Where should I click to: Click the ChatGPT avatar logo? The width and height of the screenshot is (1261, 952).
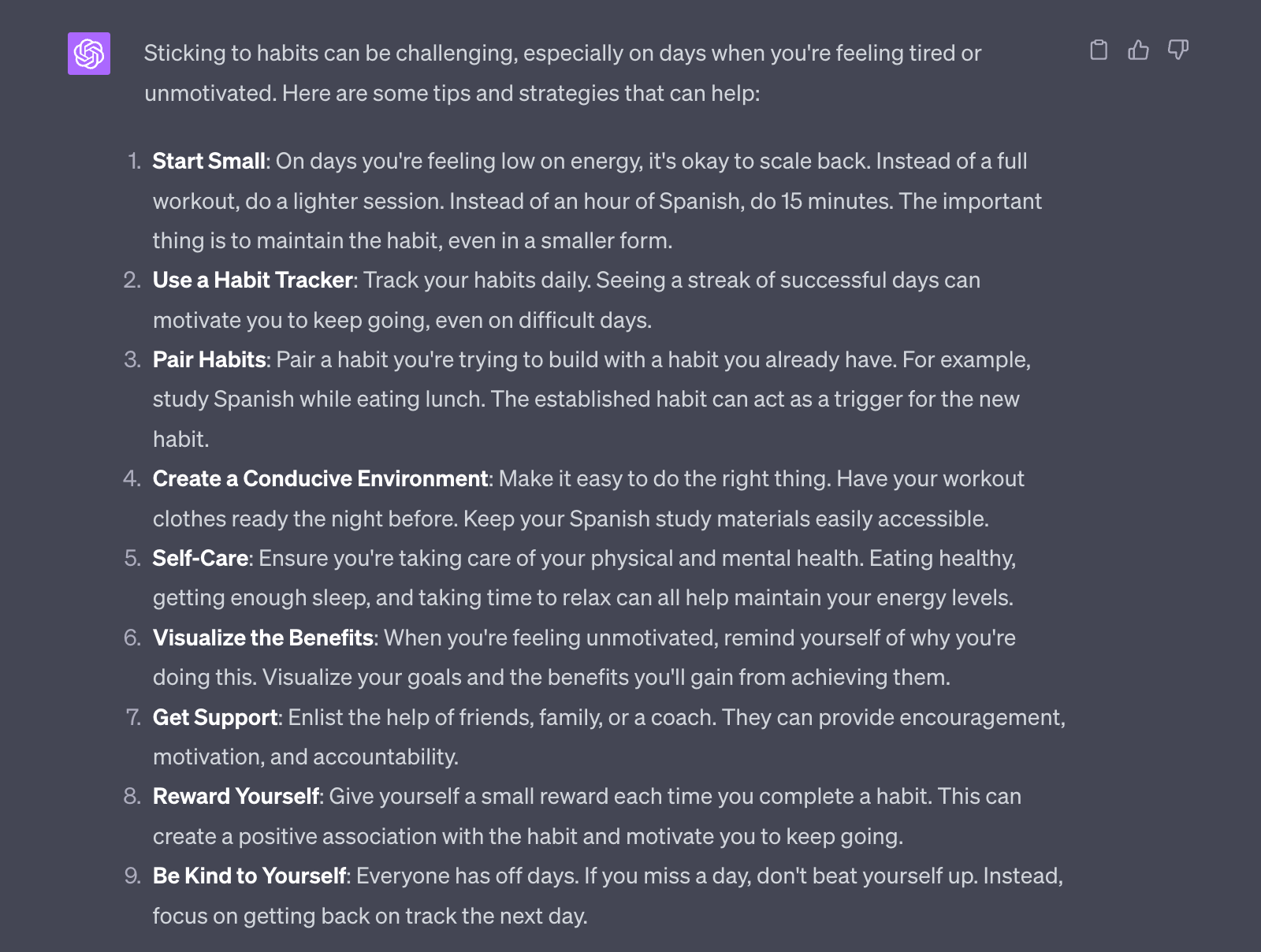pyautogui.click(x=89, y=54)
